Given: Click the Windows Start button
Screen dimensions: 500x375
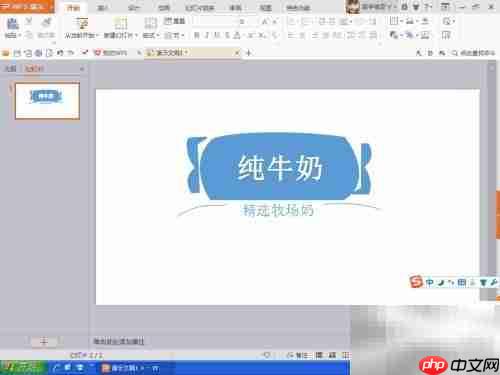Looking at the screenshot, I should (23, 368).
